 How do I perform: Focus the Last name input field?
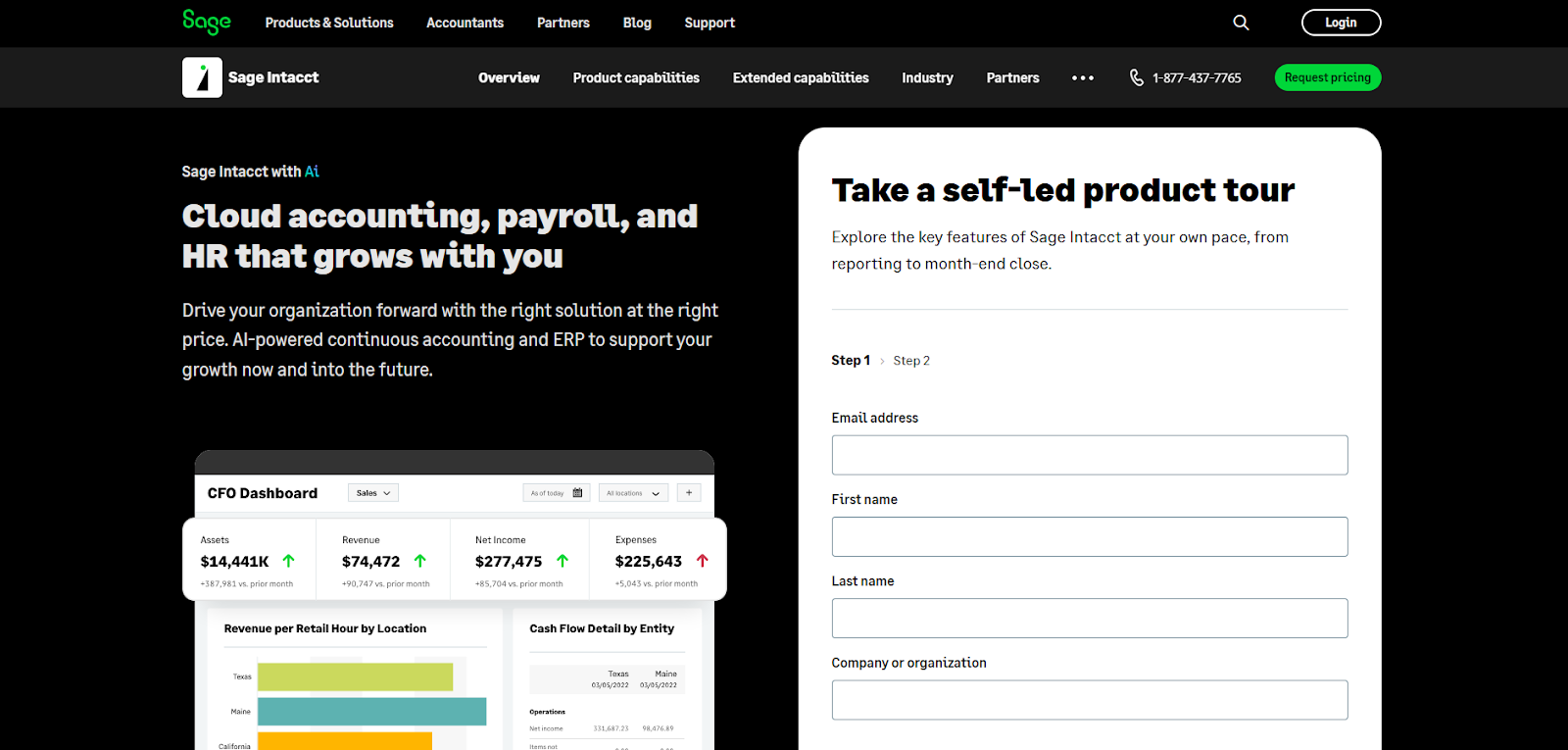coord(1090,618)
